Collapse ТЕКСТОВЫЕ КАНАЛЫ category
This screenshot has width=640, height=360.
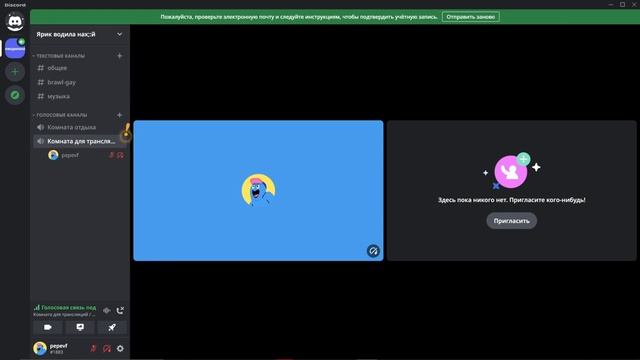click(60, 56)
